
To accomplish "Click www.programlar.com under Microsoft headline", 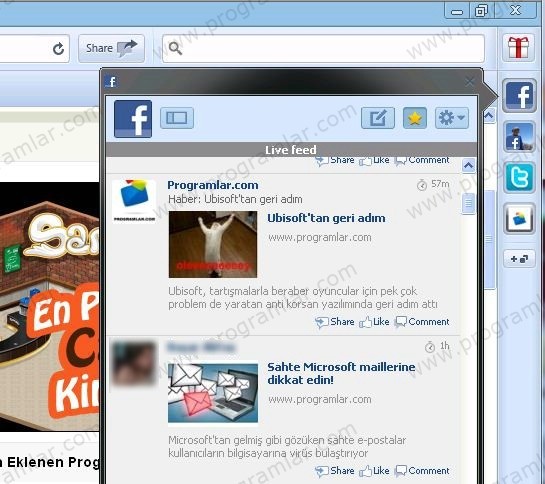I will tap(320, 400).
